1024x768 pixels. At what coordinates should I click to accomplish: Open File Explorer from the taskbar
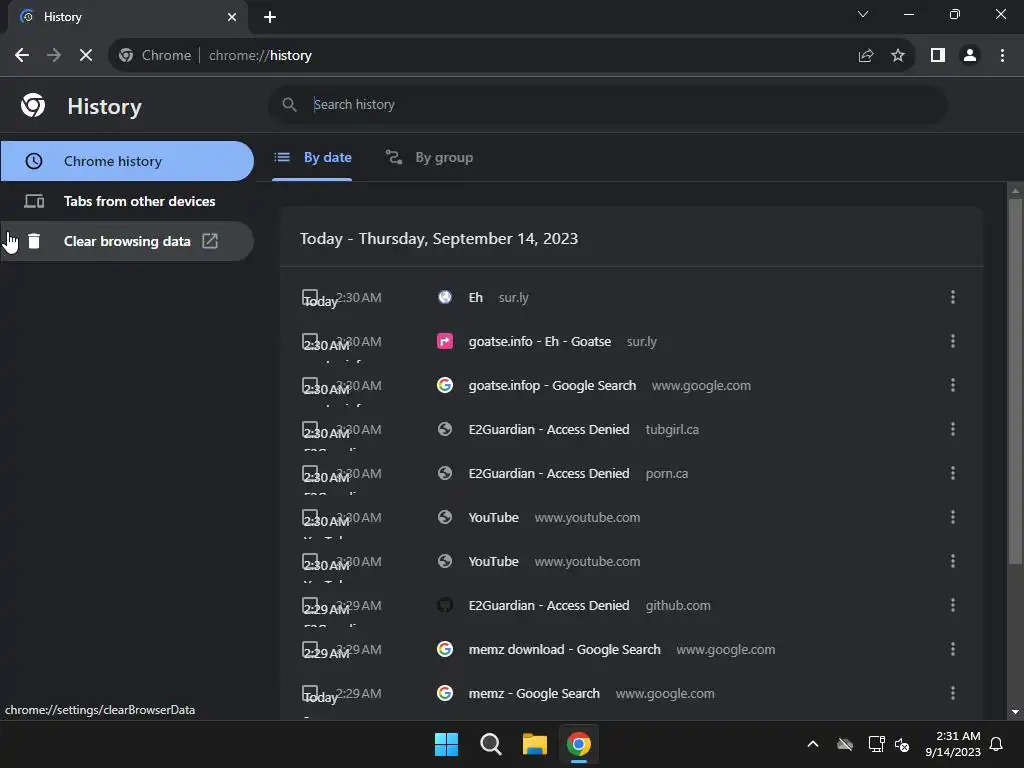[534, 744]
